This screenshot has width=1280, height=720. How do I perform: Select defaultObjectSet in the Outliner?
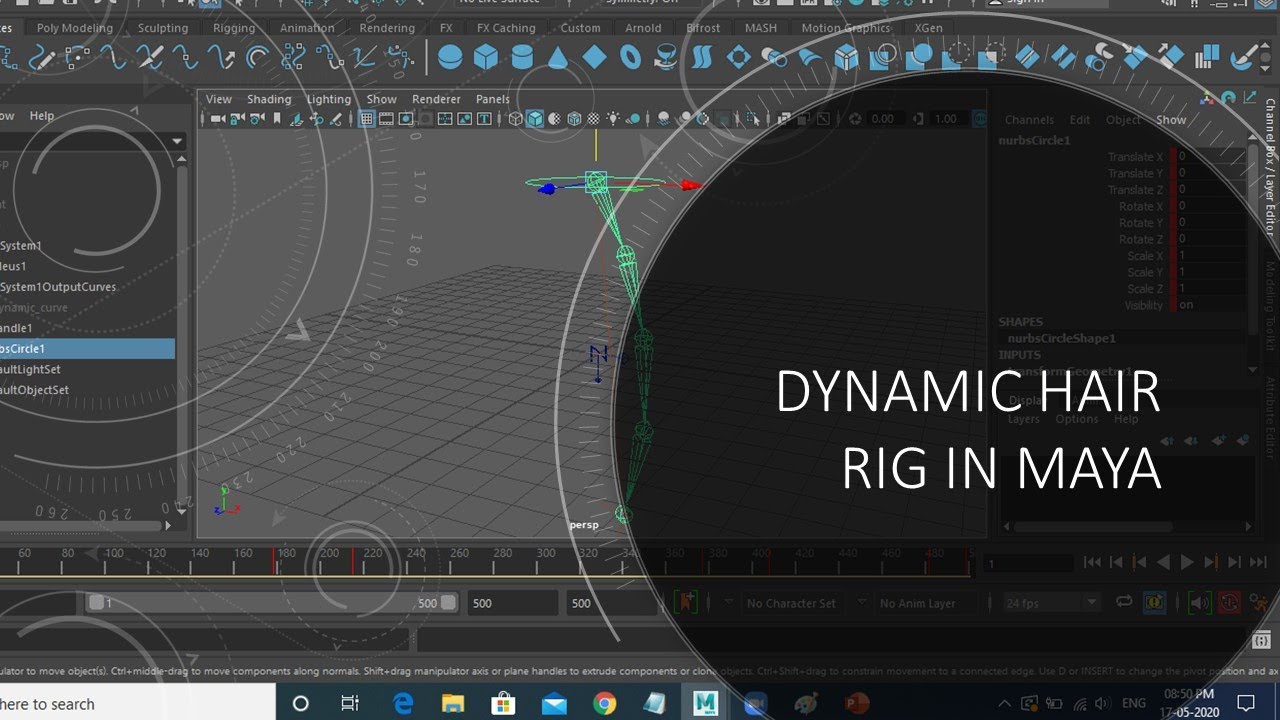[x=34, y=390]
